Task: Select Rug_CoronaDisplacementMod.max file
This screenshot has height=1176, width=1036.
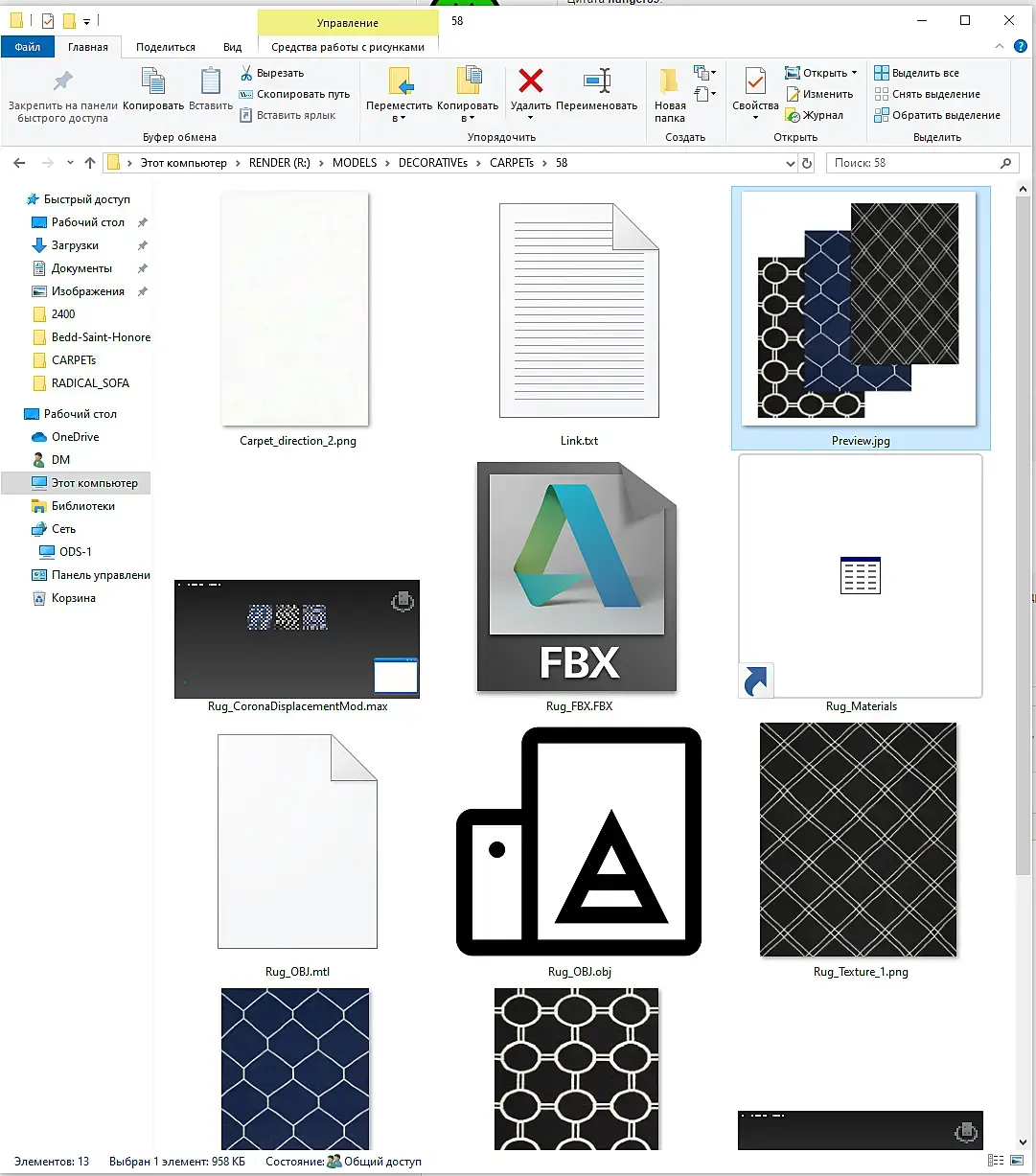Action: point(297,638)
